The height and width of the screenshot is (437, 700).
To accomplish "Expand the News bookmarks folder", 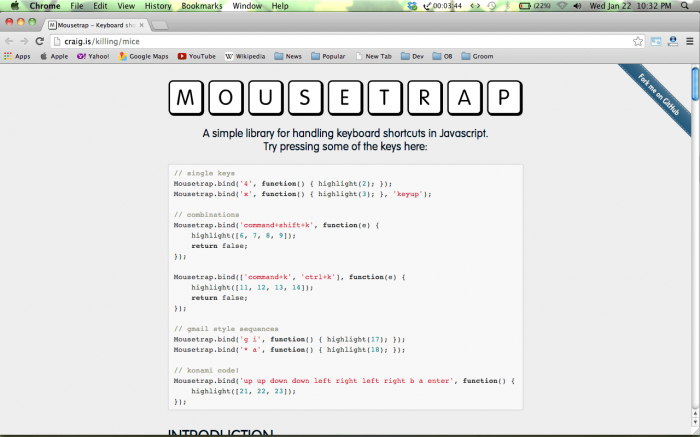I will coord(288,56).
